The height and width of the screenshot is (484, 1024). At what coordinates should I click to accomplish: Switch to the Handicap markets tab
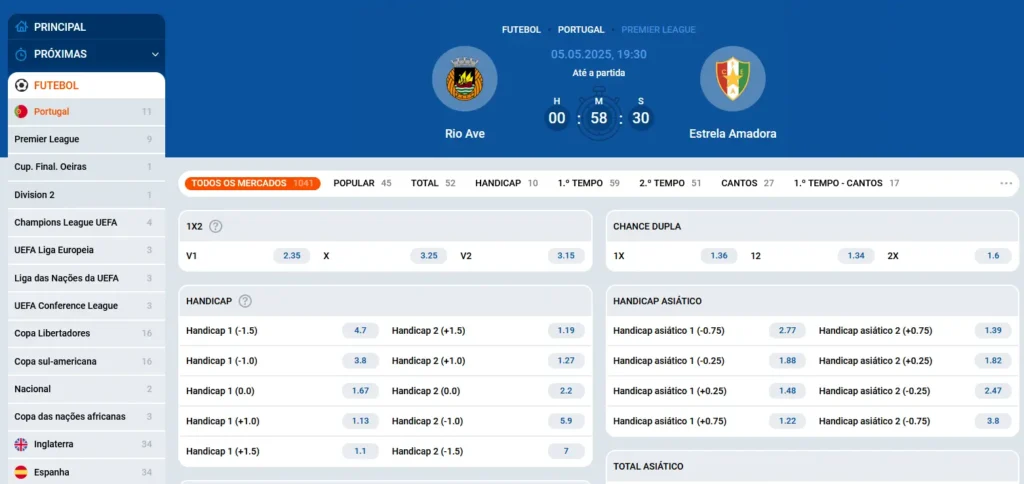click(507, 184)
